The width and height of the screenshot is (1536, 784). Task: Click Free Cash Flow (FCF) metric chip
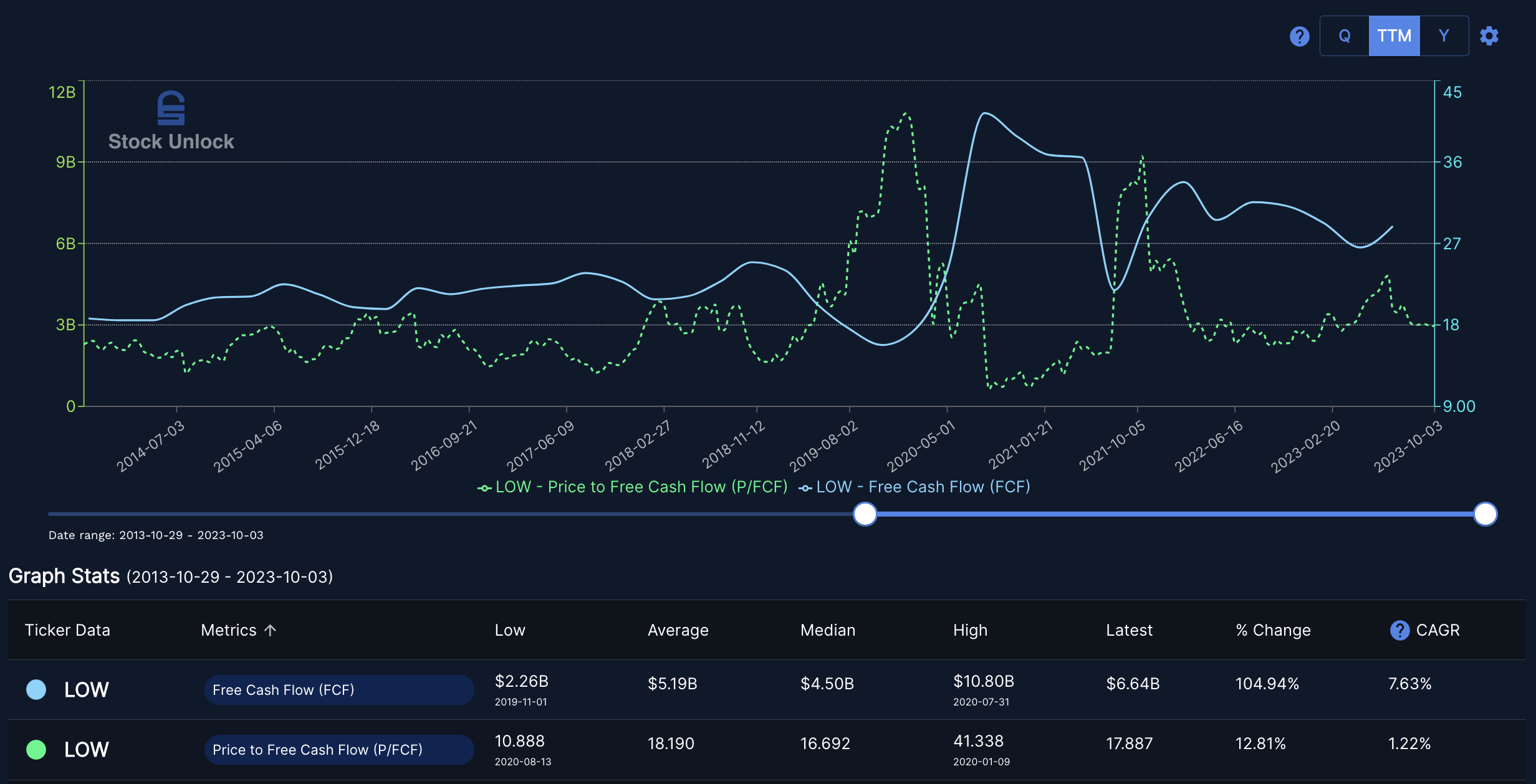[x=339, y=690]
